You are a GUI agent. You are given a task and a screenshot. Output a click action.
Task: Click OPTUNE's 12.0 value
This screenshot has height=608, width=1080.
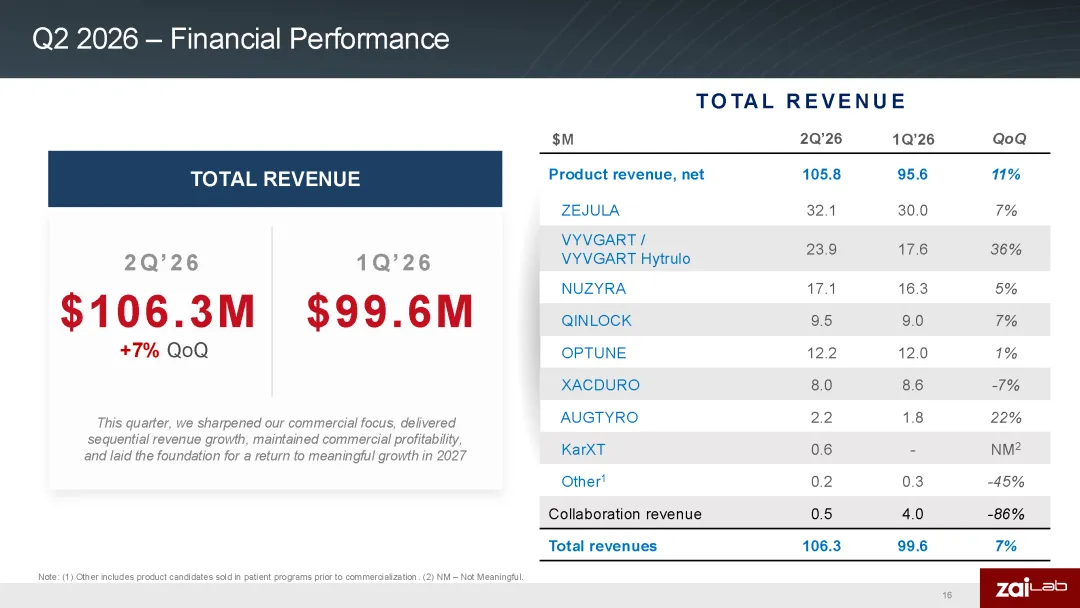pos(912,353)
